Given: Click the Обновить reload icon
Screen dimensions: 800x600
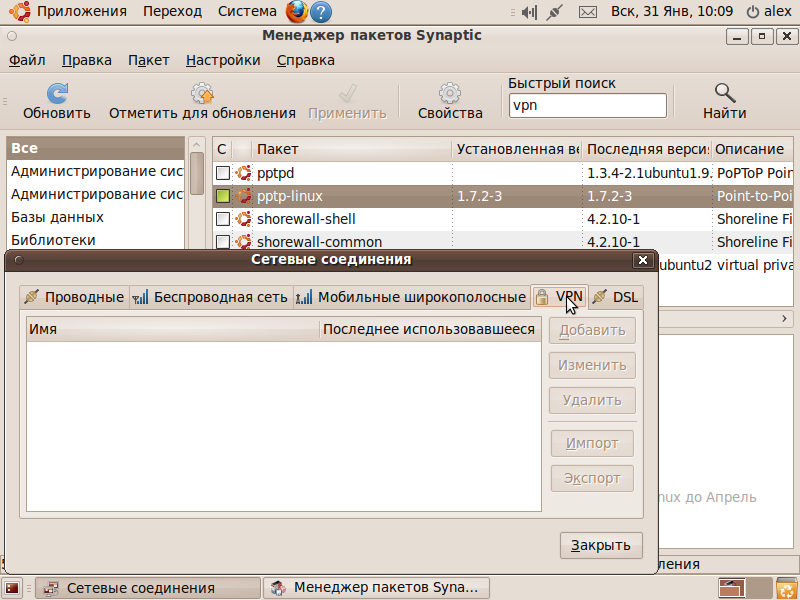Looking at the screenshot, I should [57, 94].
